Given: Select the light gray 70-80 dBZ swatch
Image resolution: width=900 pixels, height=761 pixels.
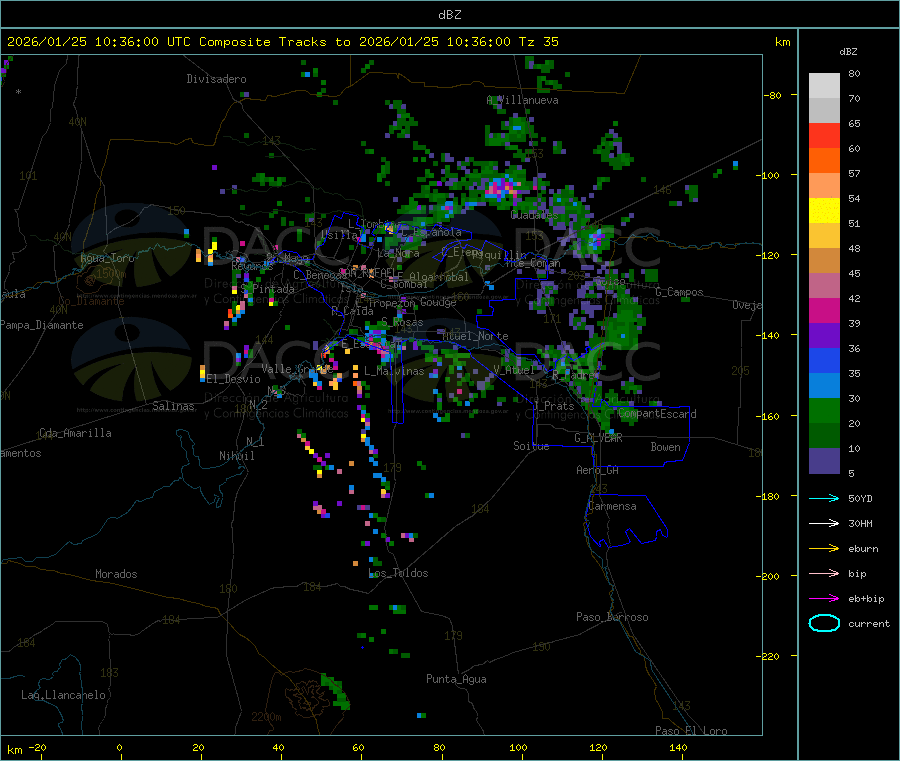Looking at the screenshot, I should 824,86.
